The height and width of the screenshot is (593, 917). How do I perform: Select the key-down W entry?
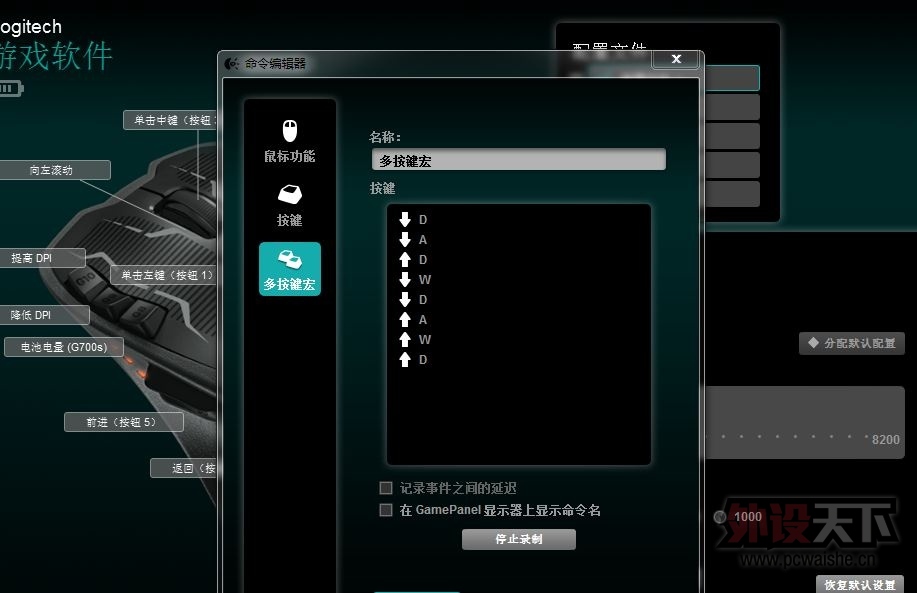415,280
